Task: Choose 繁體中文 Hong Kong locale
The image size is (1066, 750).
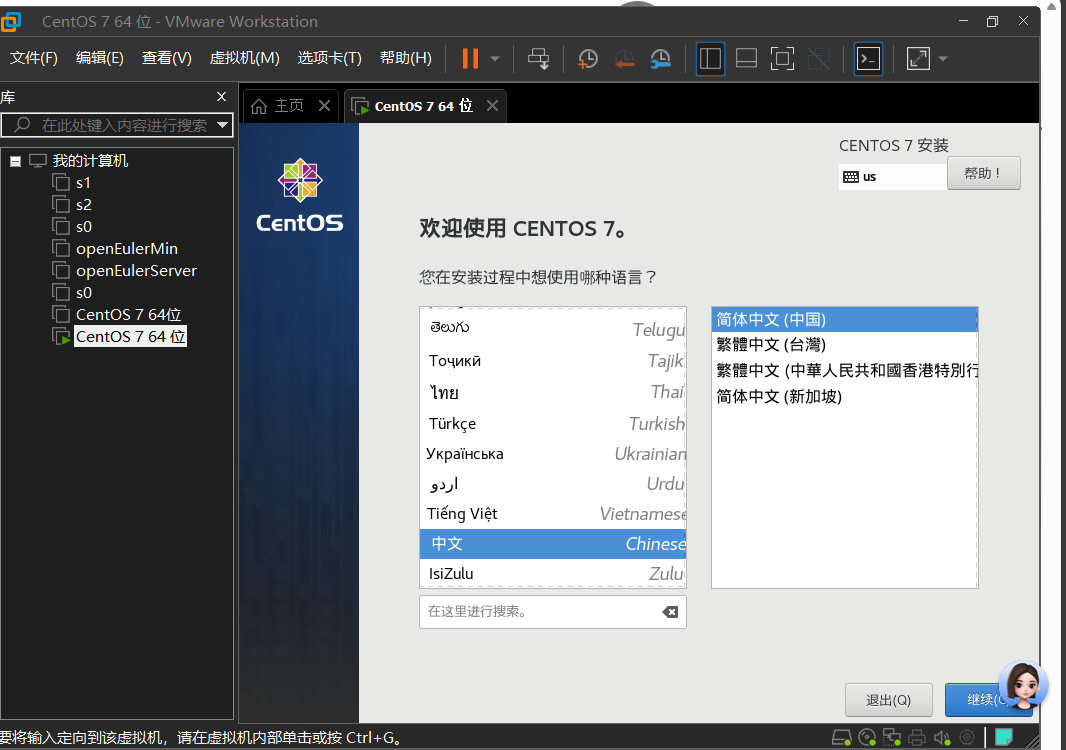Action: tap(844, 371)
